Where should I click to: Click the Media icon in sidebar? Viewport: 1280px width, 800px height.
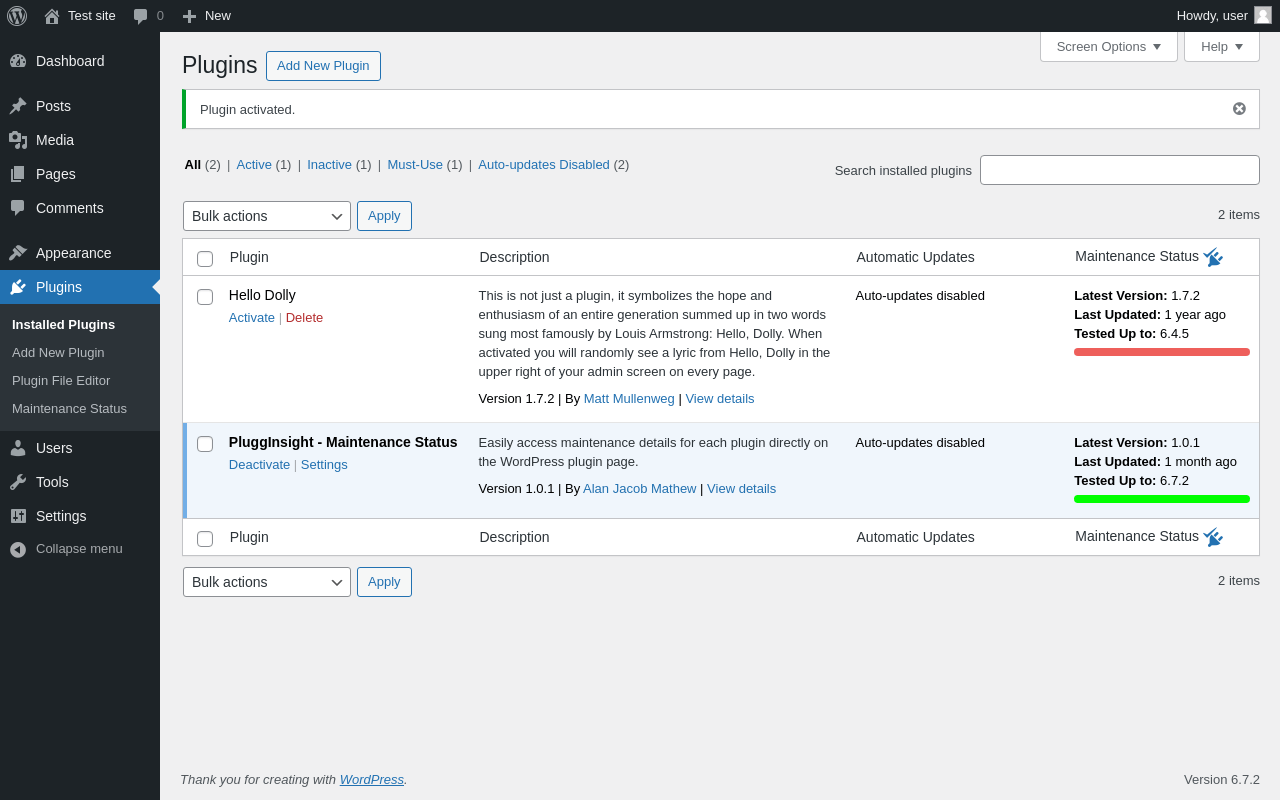coord(18,140)
